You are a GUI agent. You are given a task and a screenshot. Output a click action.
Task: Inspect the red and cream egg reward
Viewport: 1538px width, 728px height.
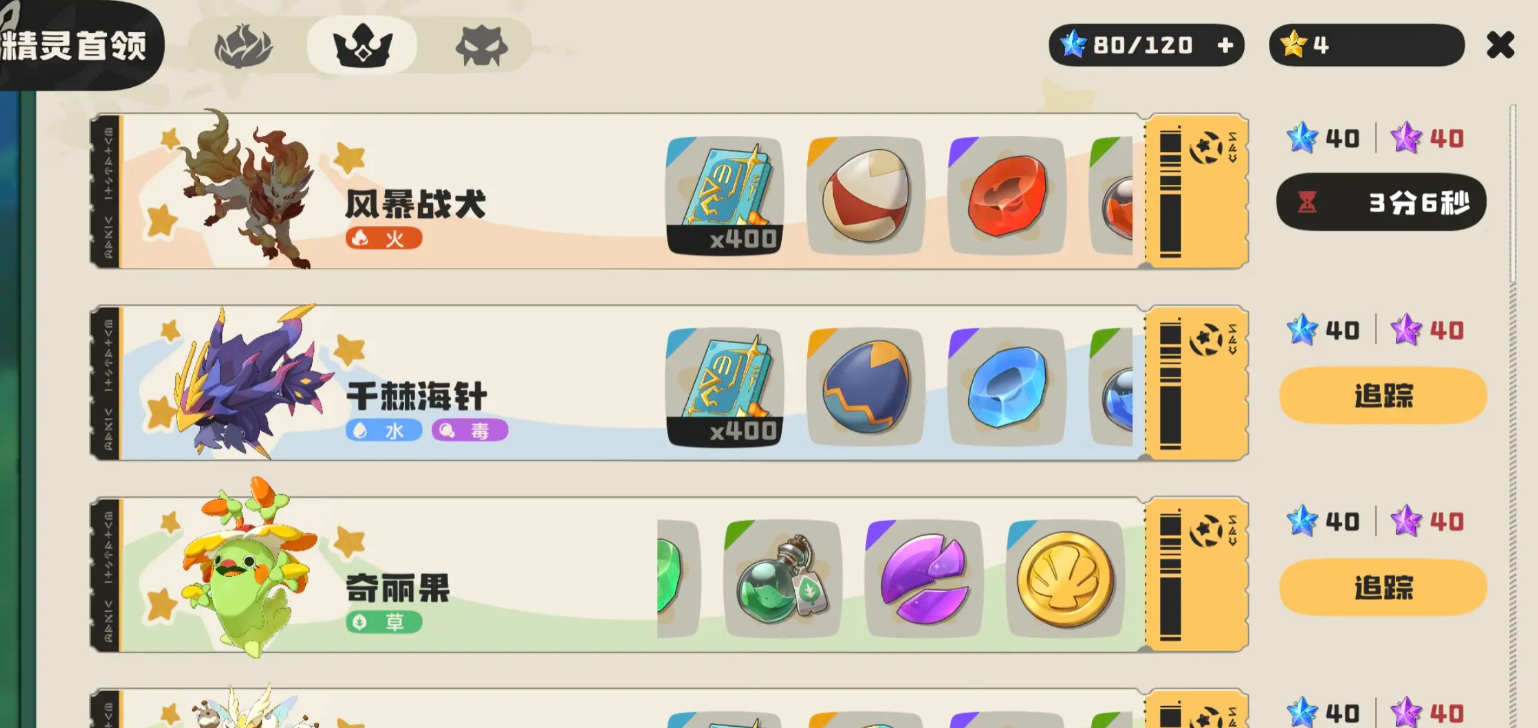pos(866,196)
